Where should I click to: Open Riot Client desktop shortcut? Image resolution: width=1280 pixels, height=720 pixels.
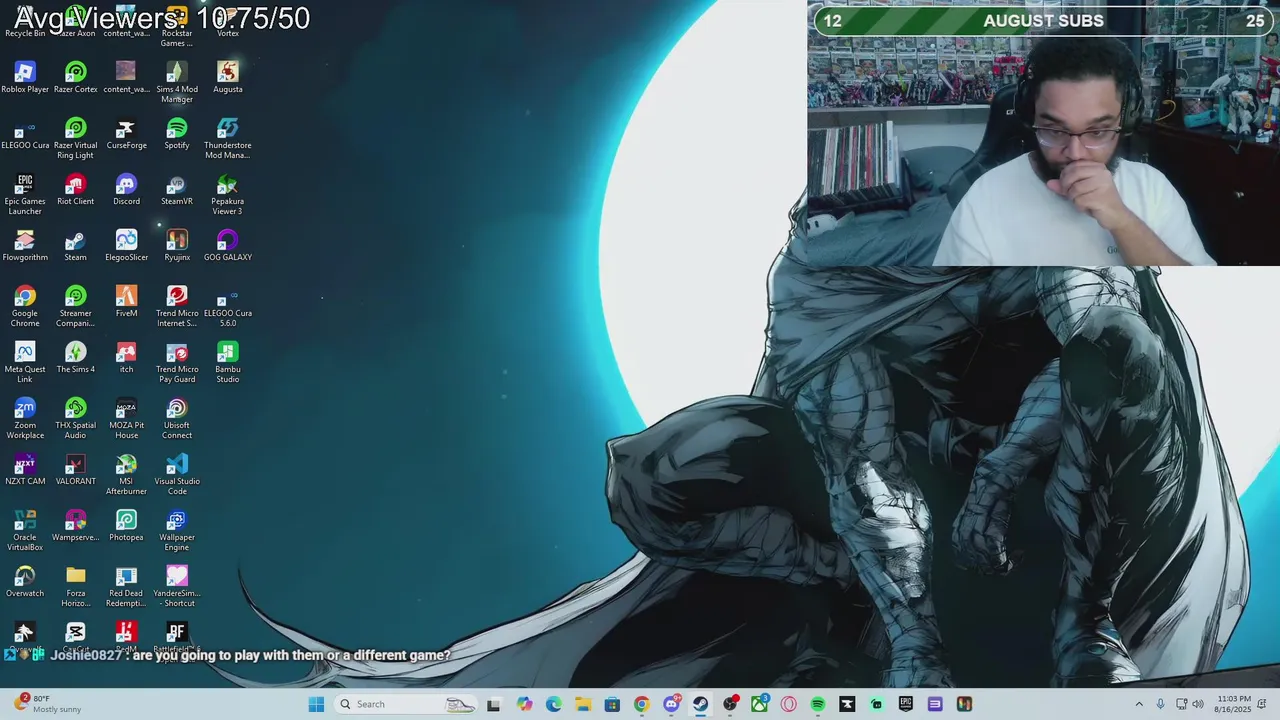click(76, 190)
